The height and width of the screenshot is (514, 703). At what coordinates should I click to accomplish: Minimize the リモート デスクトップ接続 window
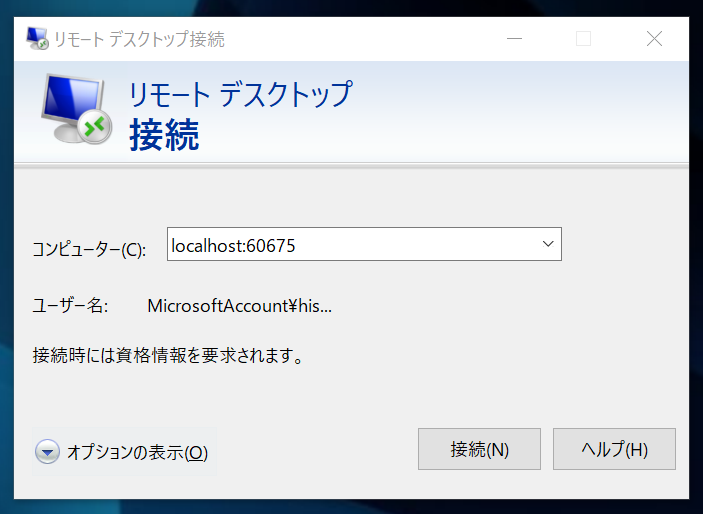[513, 39]
